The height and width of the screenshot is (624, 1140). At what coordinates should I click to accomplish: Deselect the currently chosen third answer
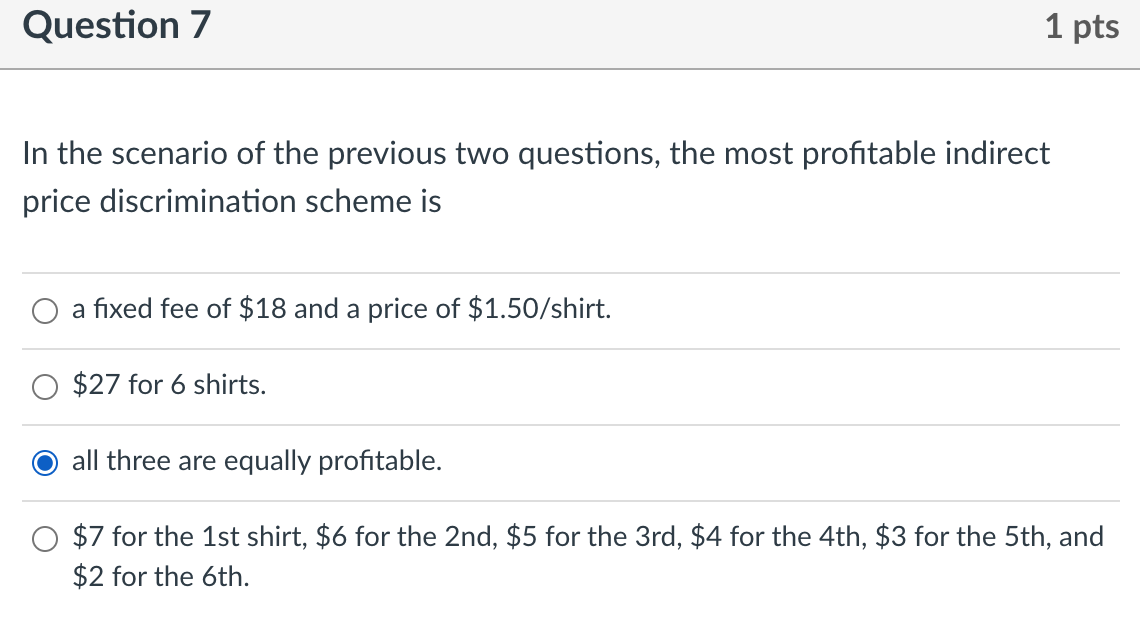[44, 462]
